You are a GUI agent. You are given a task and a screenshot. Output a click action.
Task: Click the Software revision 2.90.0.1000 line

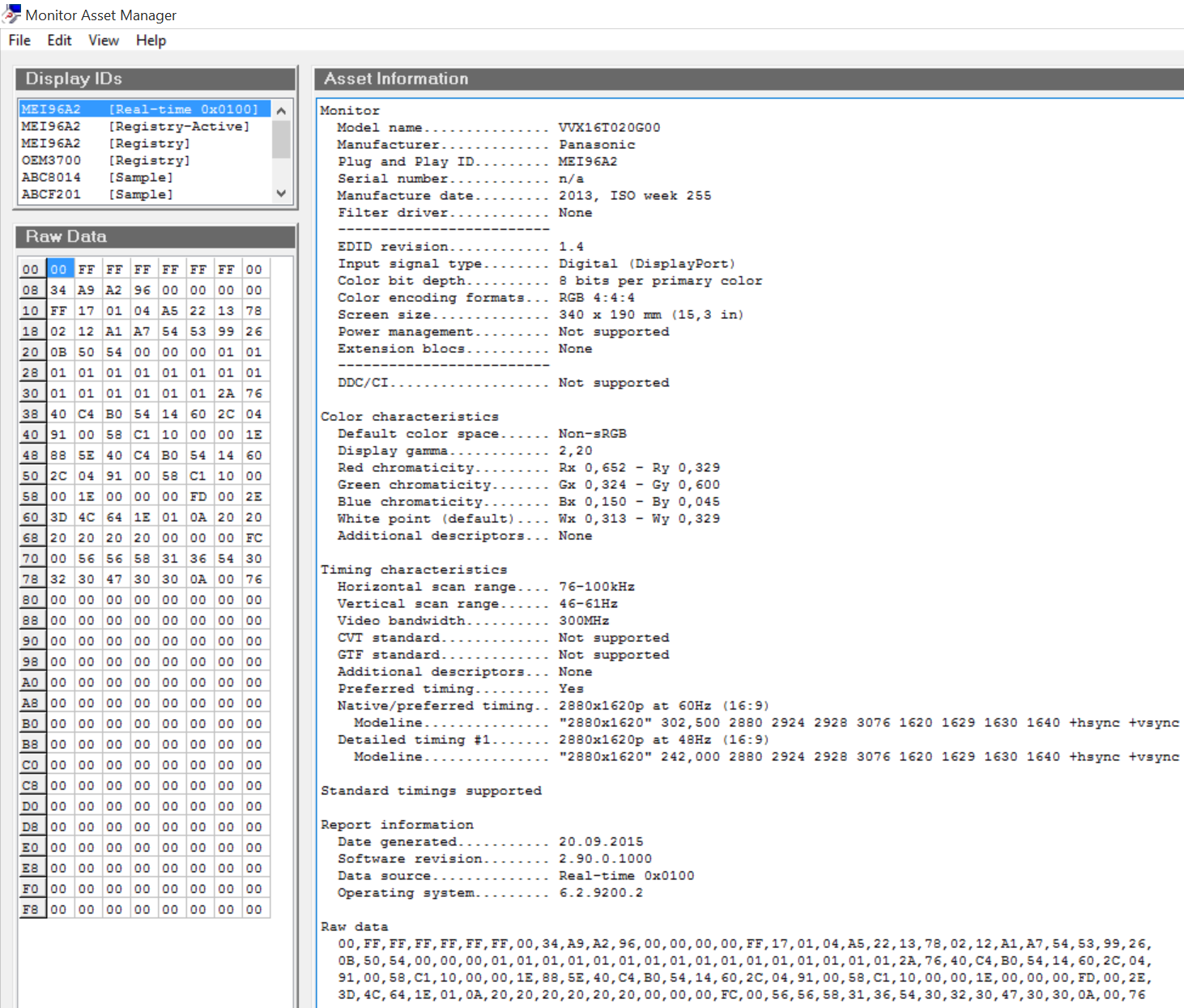coord(495,858)
